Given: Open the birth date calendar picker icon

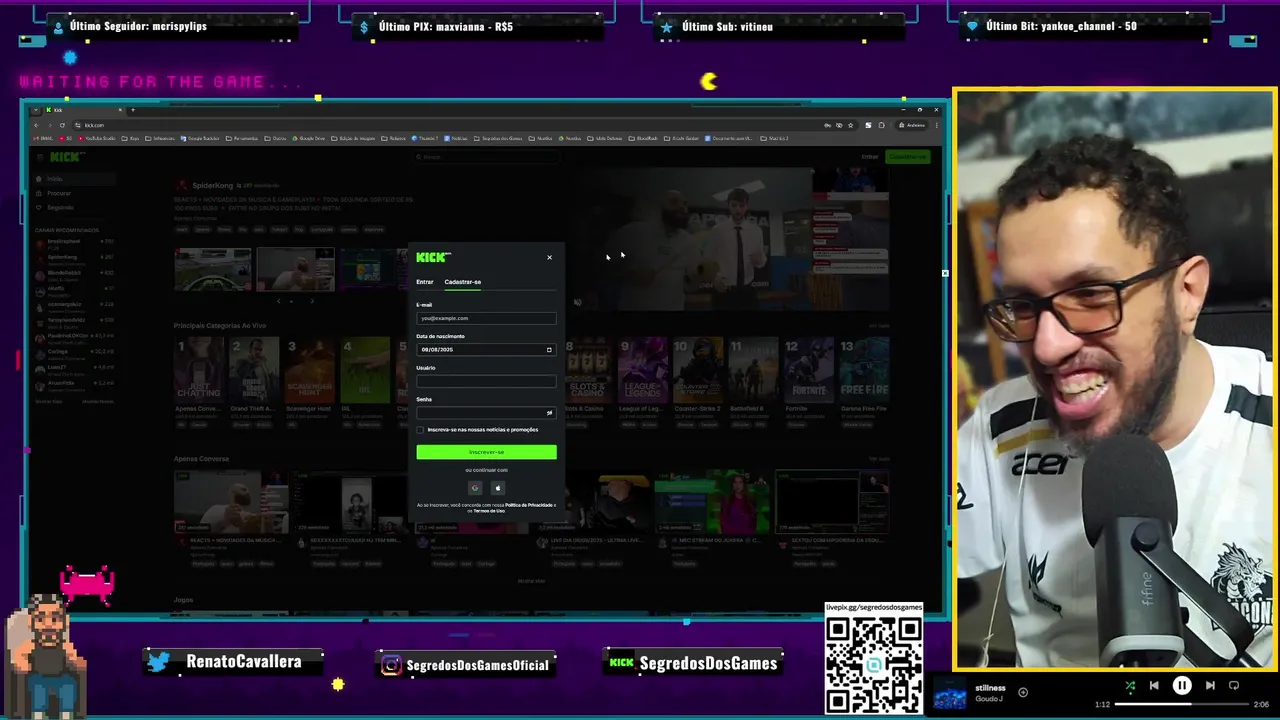Looking at the screenshot, I should click(549, 350).
